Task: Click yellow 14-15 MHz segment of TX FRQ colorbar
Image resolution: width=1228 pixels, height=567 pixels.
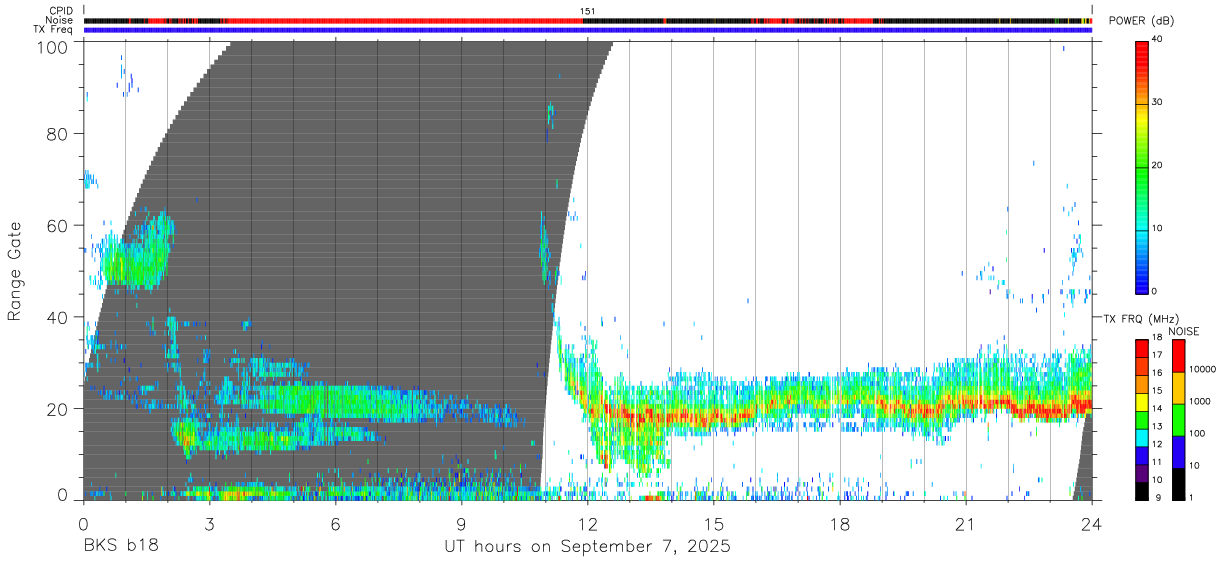Action: point(1141,402)
